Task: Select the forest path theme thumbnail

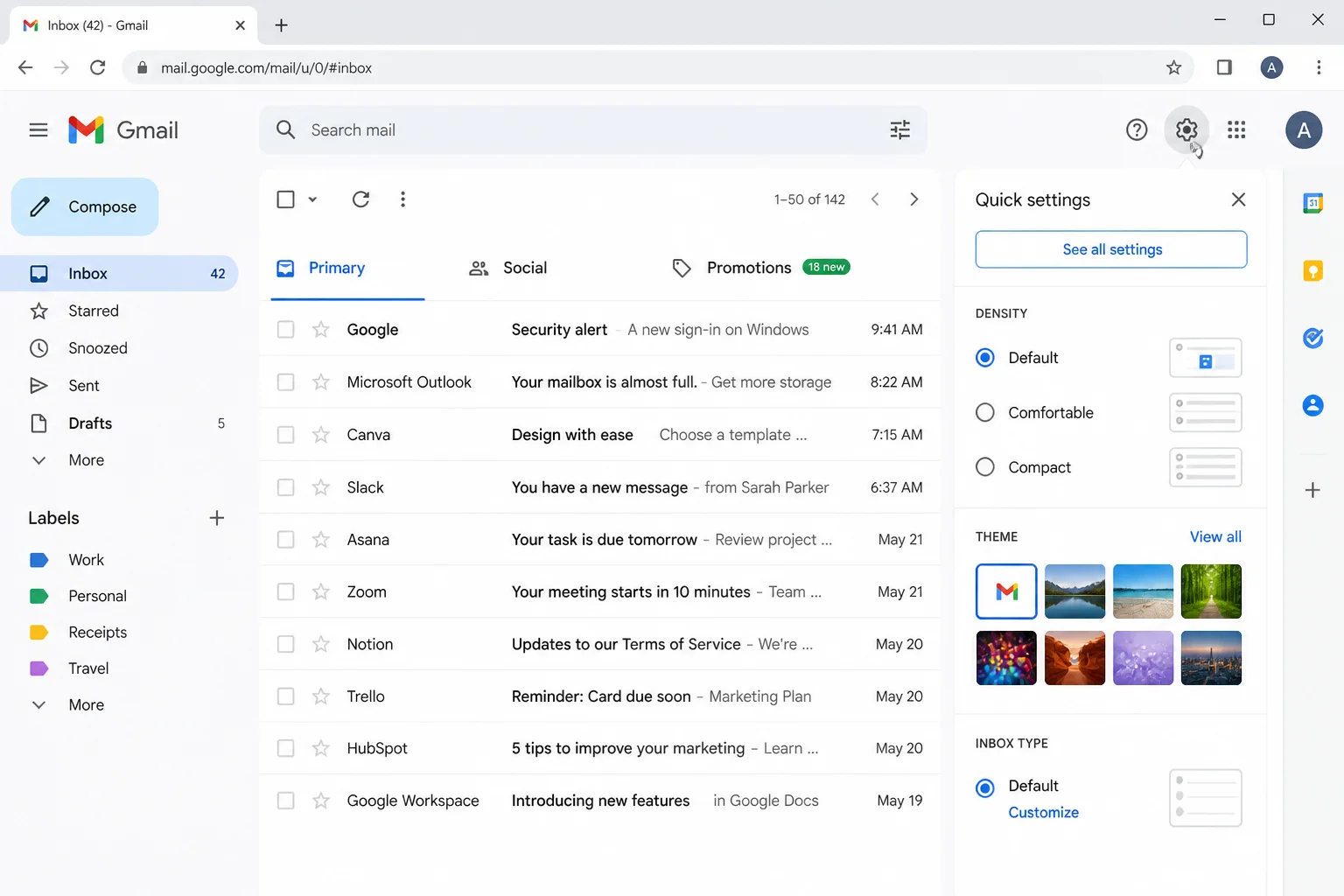Action: click(1211, 591)
